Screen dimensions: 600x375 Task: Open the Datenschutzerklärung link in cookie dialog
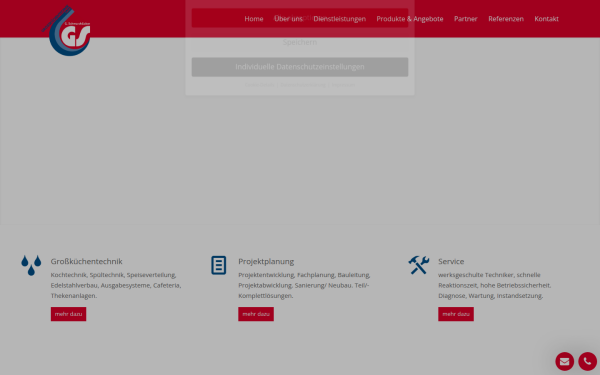(303, 85)
